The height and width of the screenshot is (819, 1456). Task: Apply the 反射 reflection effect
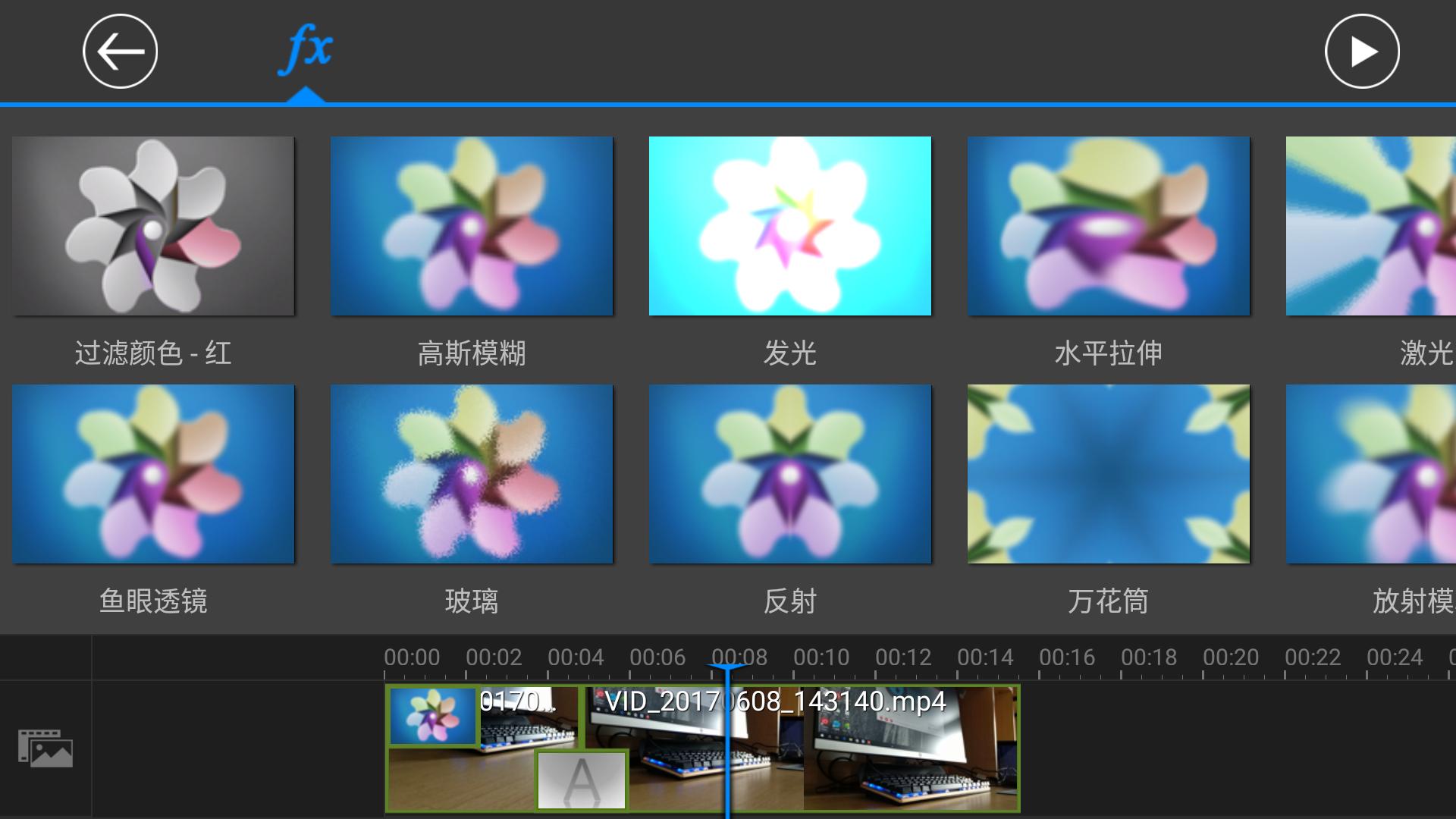coord(789,473)
